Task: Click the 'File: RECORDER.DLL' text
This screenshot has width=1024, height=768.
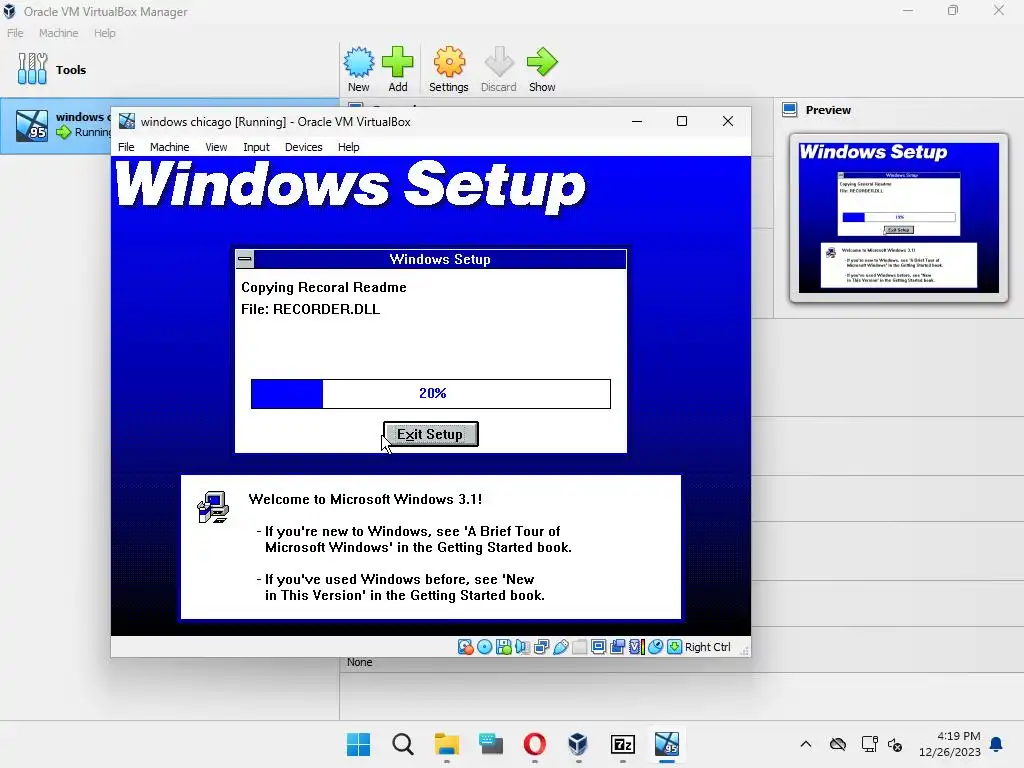Action: click(x=310, y=309)
